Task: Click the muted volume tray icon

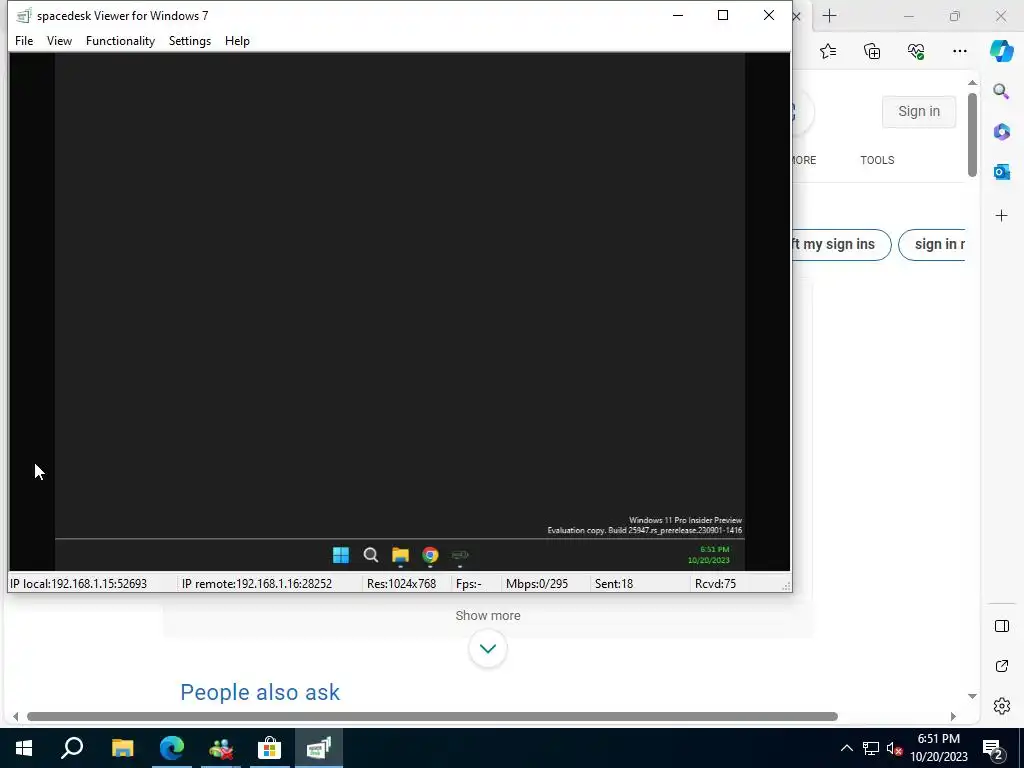Action: [895, 748]
